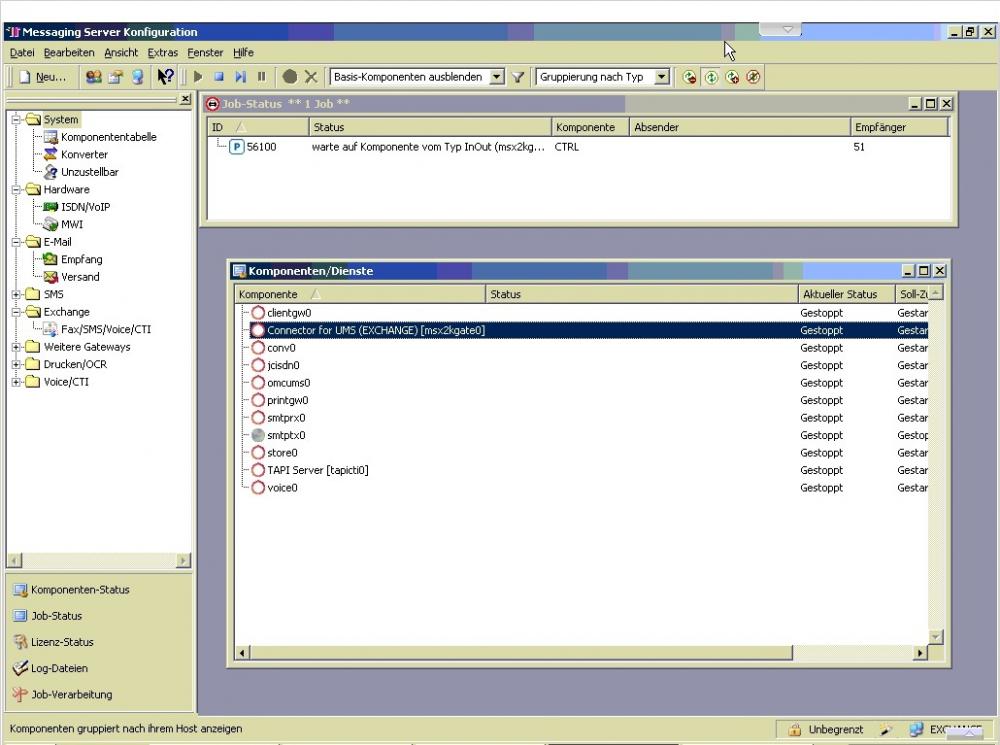Select the Konverter node in System tree
1000x745 pixels.
tap(84, 155)
